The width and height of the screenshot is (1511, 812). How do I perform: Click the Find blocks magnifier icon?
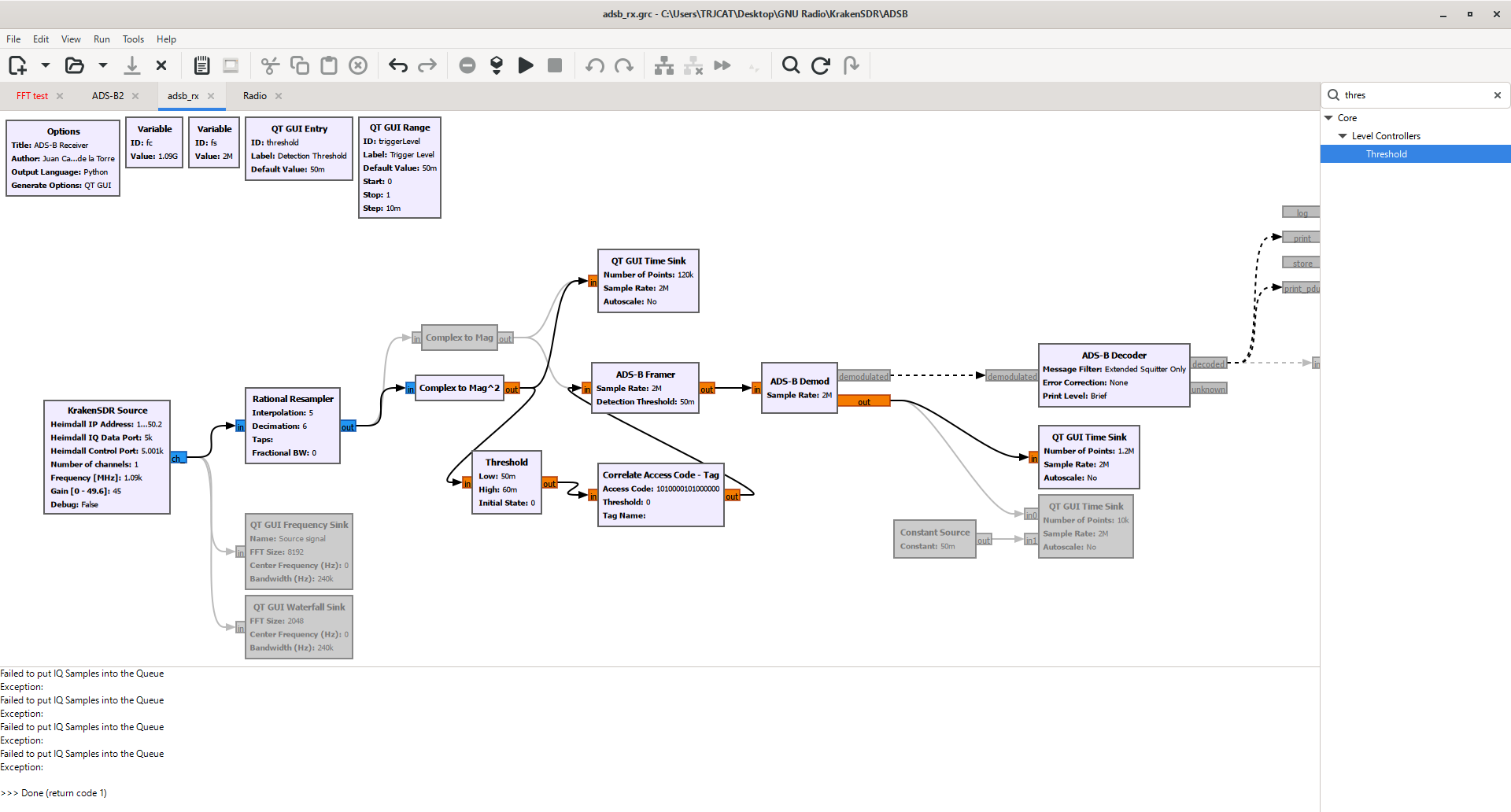(791, 65)
